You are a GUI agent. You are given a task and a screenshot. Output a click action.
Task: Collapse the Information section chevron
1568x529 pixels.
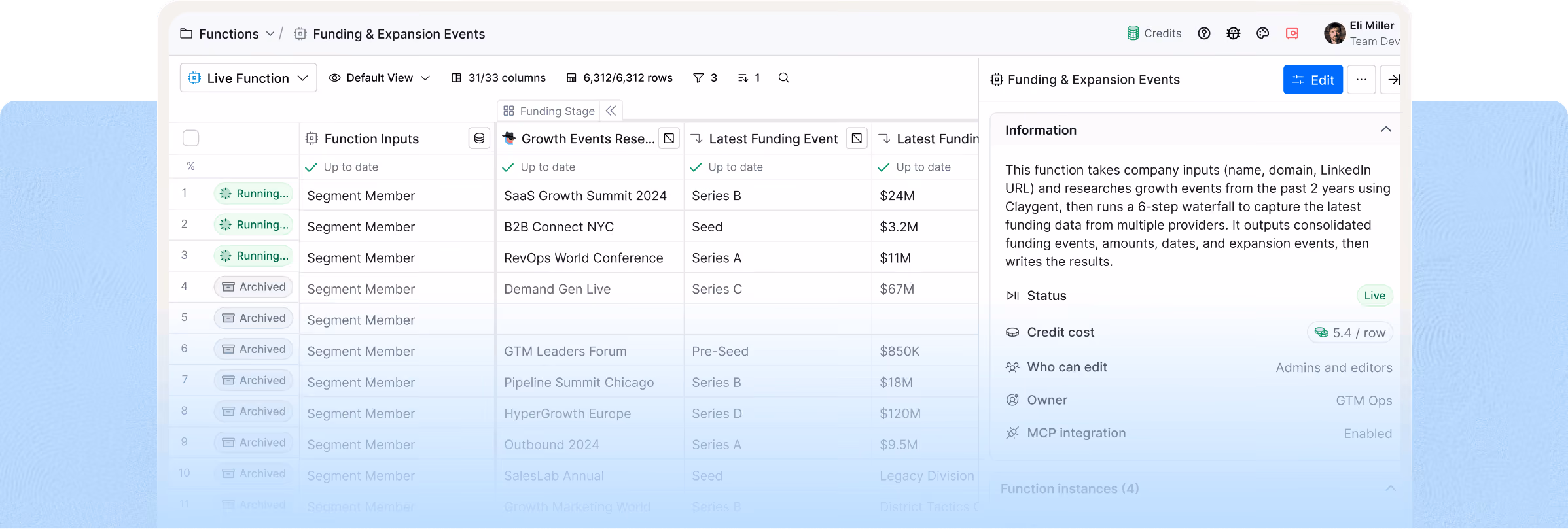point(1386,129)
